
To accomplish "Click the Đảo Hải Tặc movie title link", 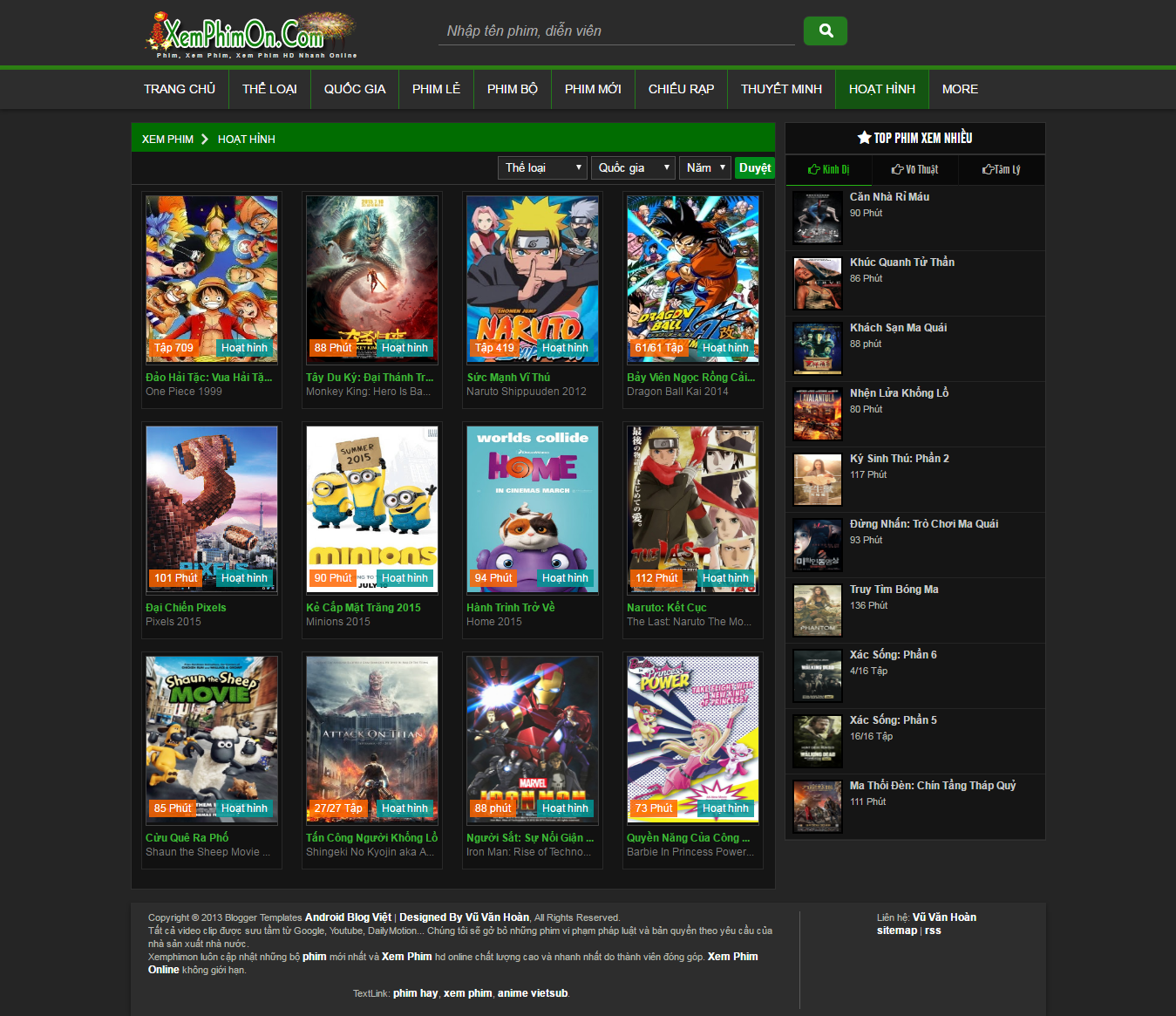I will coord(209,378).
